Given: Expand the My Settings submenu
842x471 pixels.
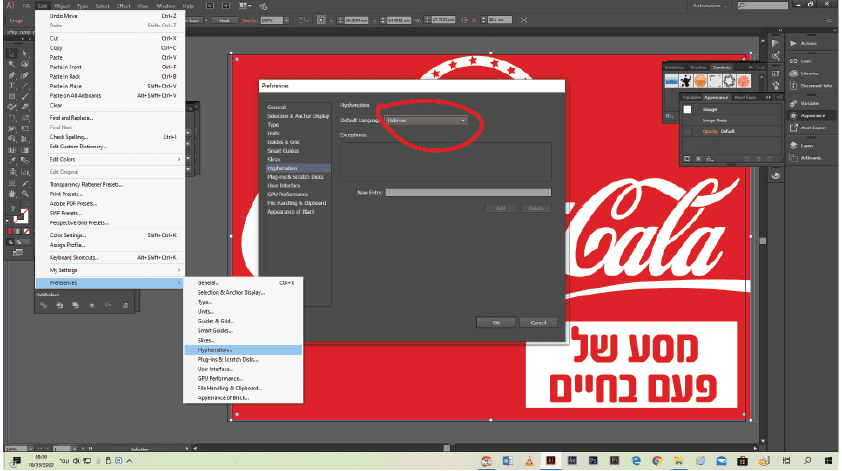Looking at the screenshot, I should point(110,270).
